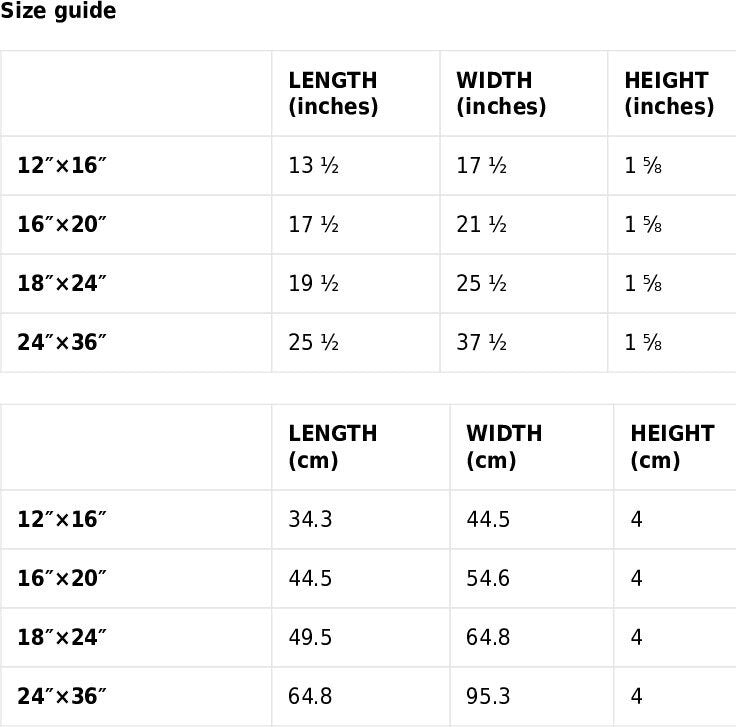Click the WIDTH (cm) column header
This screenshot has height=727, width=736.
point(504,447)
